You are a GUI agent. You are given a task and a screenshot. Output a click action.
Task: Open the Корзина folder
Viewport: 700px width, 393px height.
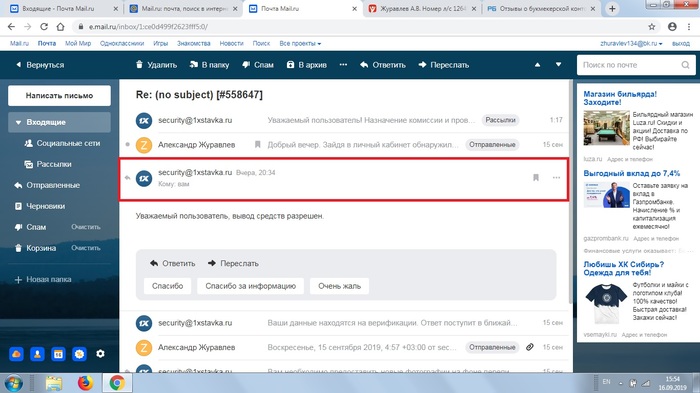pos(35,248)
